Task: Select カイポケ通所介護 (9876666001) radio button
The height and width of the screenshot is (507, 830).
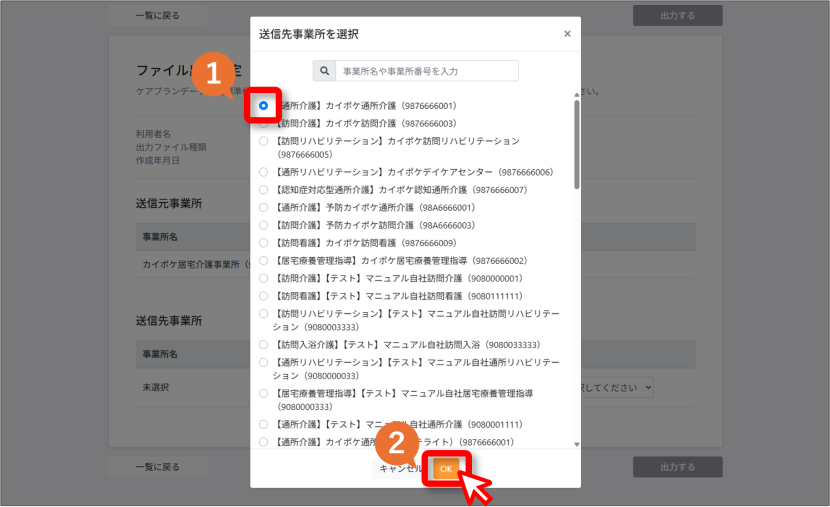Action: (x=263, y=106)
